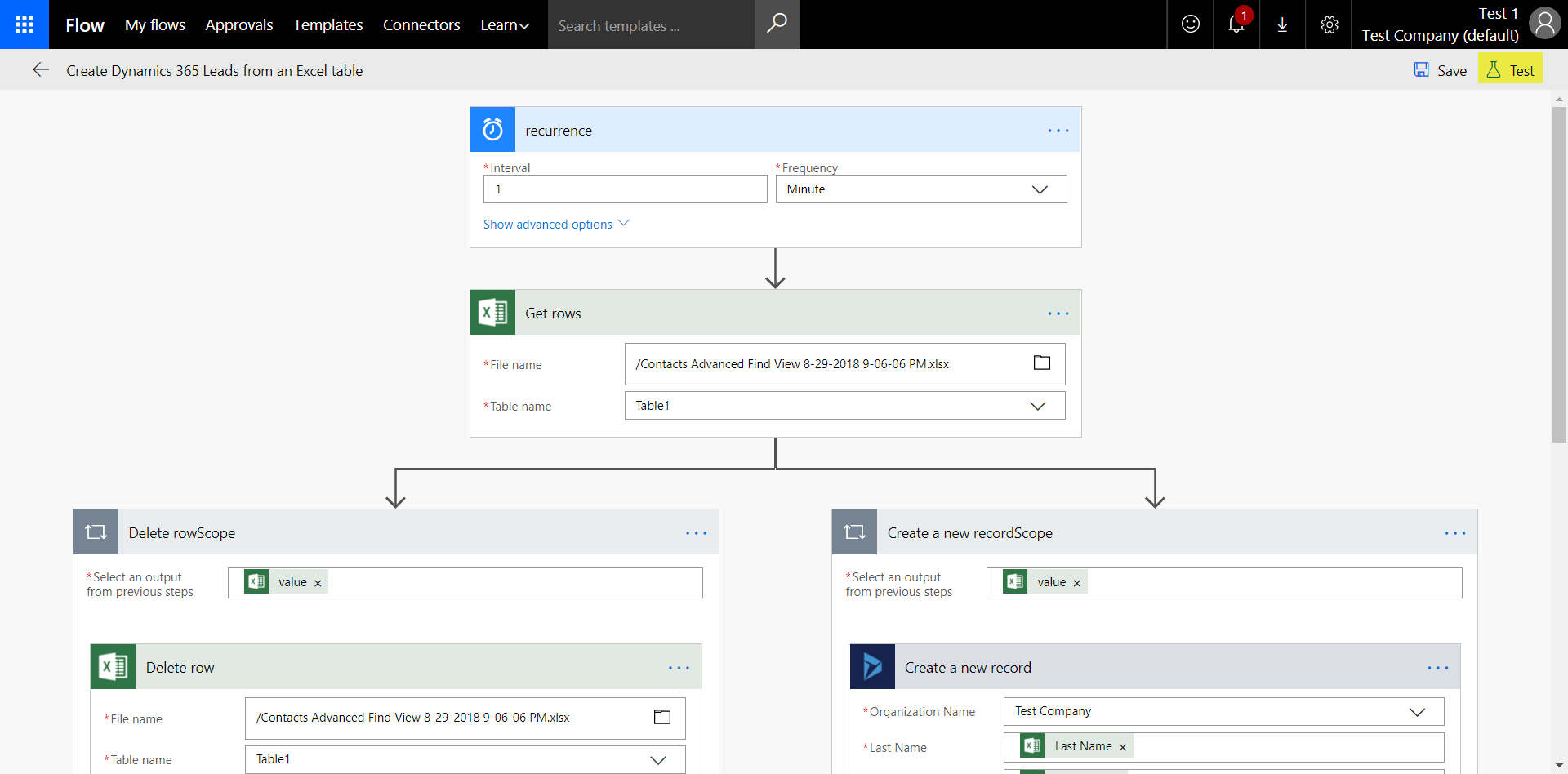This screenshot has height=774, width=1568.
Task: Expand Show advanced options
Action: pyautogui.click(x=556, y=224)
